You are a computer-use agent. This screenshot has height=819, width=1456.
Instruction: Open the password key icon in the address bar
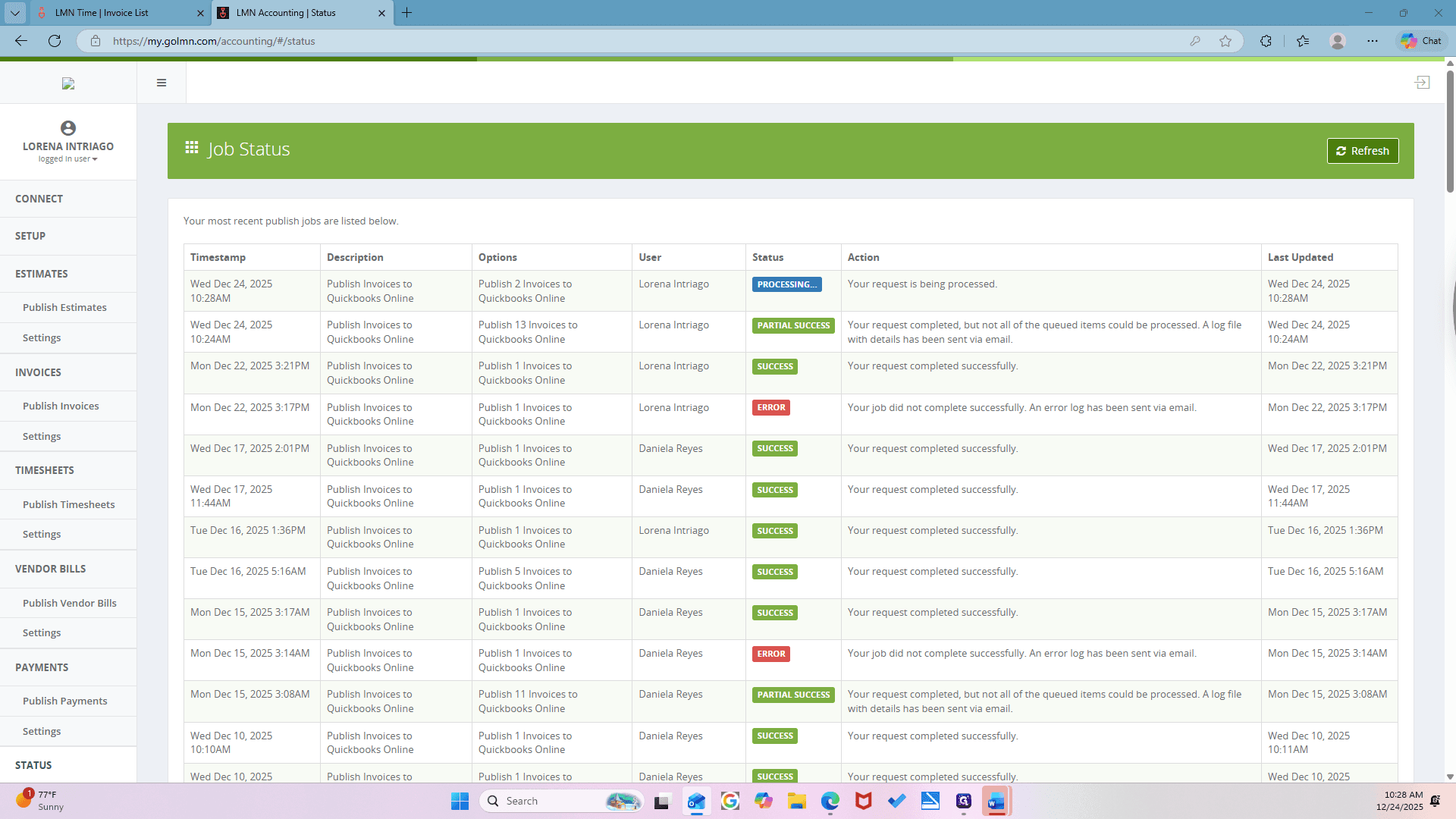[x=1195, y=41]
